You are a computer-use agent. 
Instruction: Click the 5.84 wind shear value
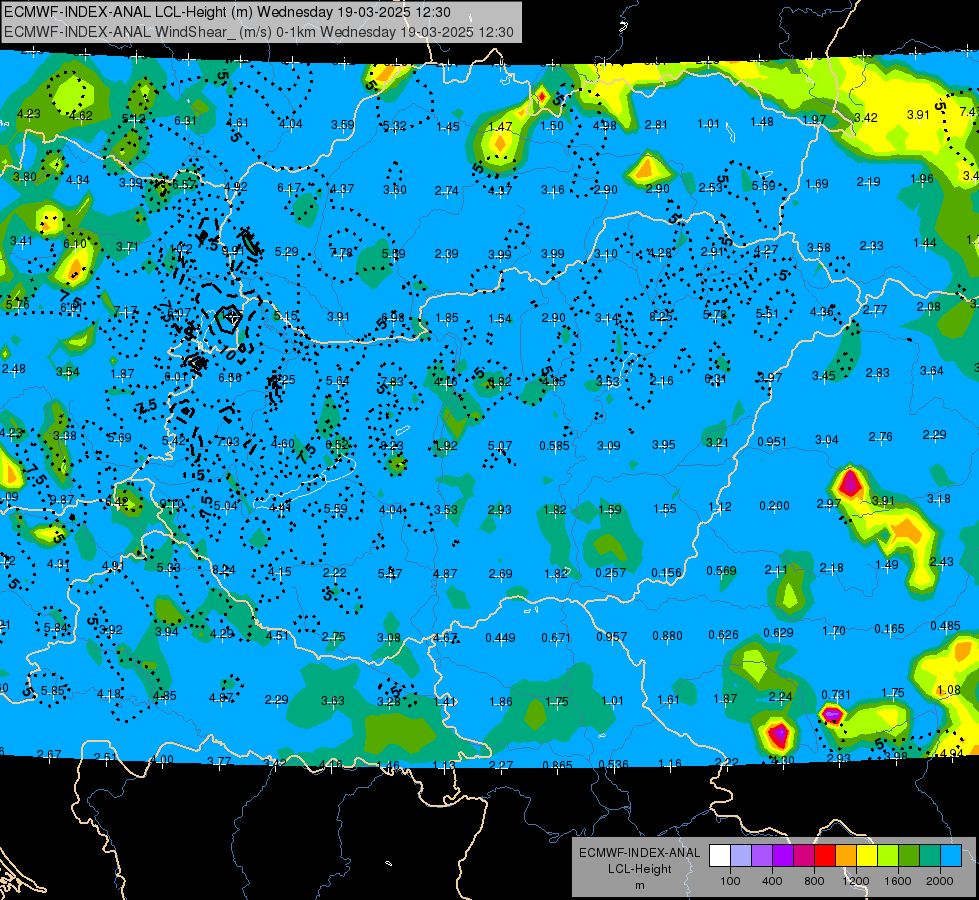[55, 628]
